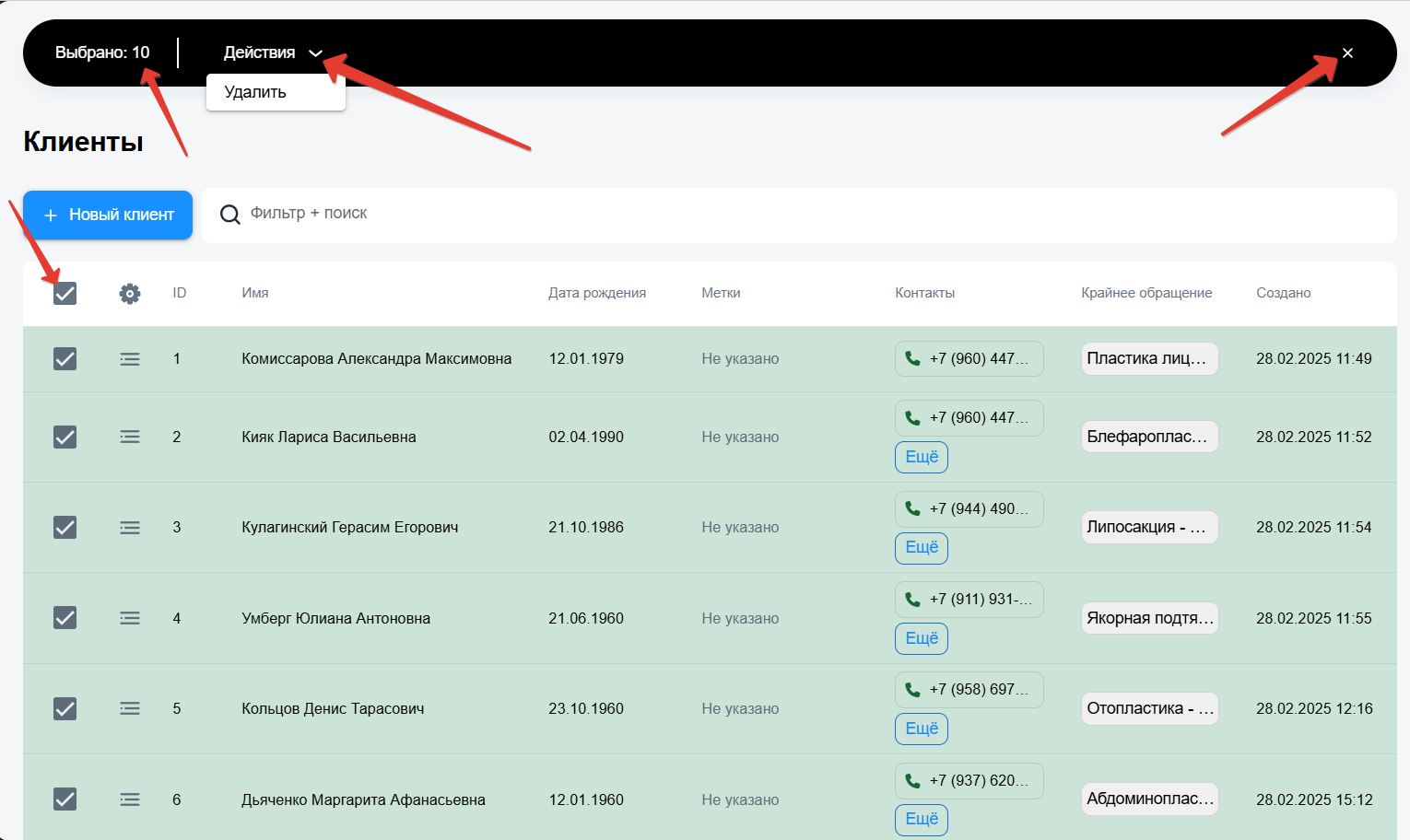
Task: Click the phone icon in Кулагинский Герасим row
Action: (912, 508)
